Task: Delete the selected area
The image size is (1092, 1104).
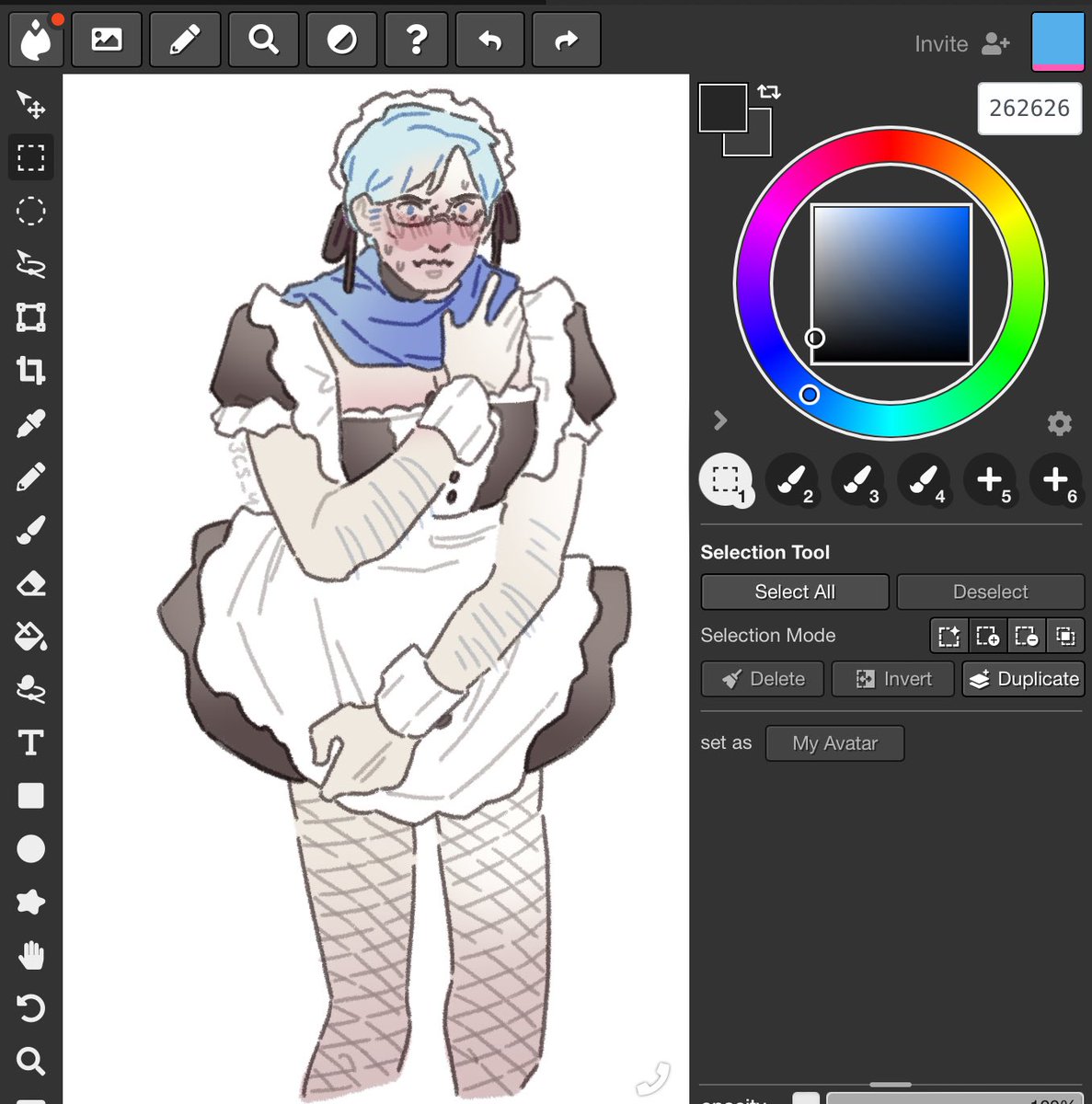Action: [x=763, y=679]
